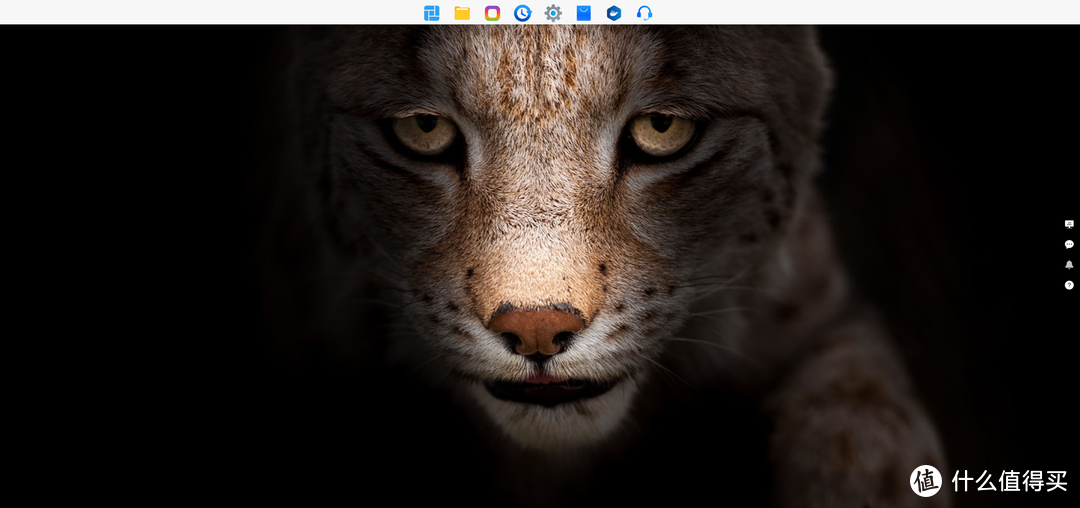Launch the yellow file manager folder

462,13
